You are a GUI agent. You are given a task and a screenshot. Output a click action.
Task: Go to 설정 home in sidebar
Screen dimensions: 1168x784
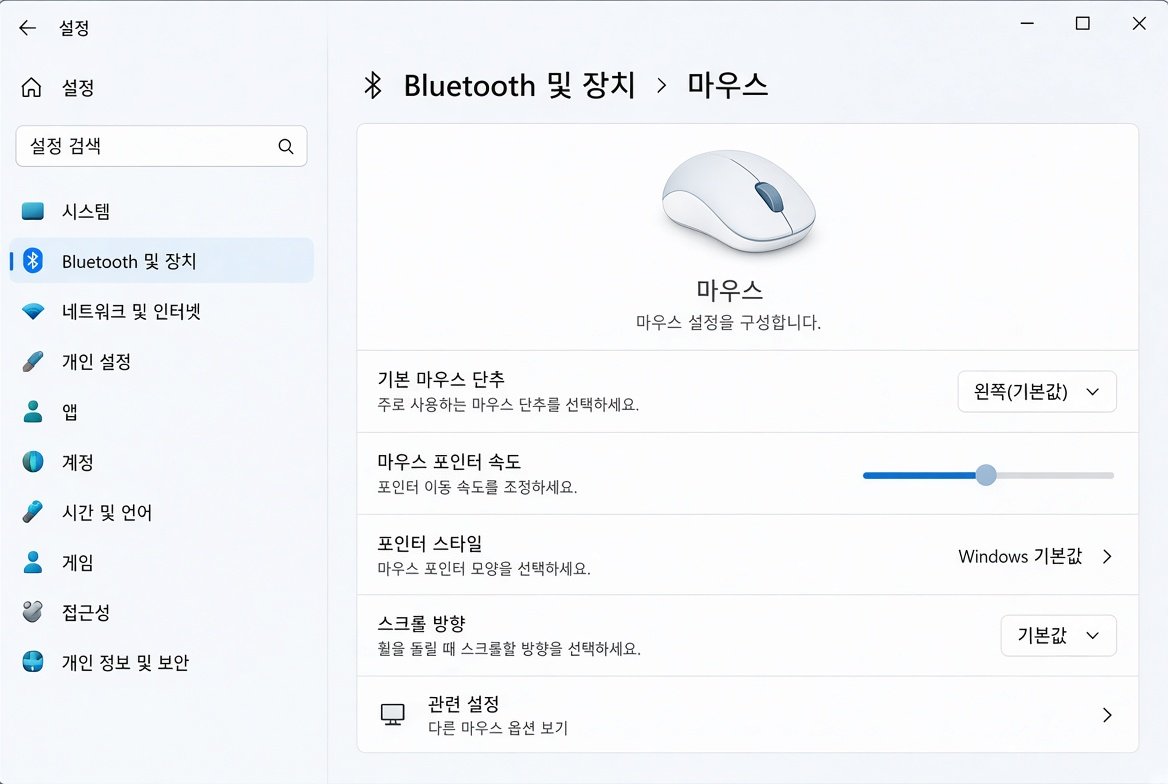pos(161,87)
